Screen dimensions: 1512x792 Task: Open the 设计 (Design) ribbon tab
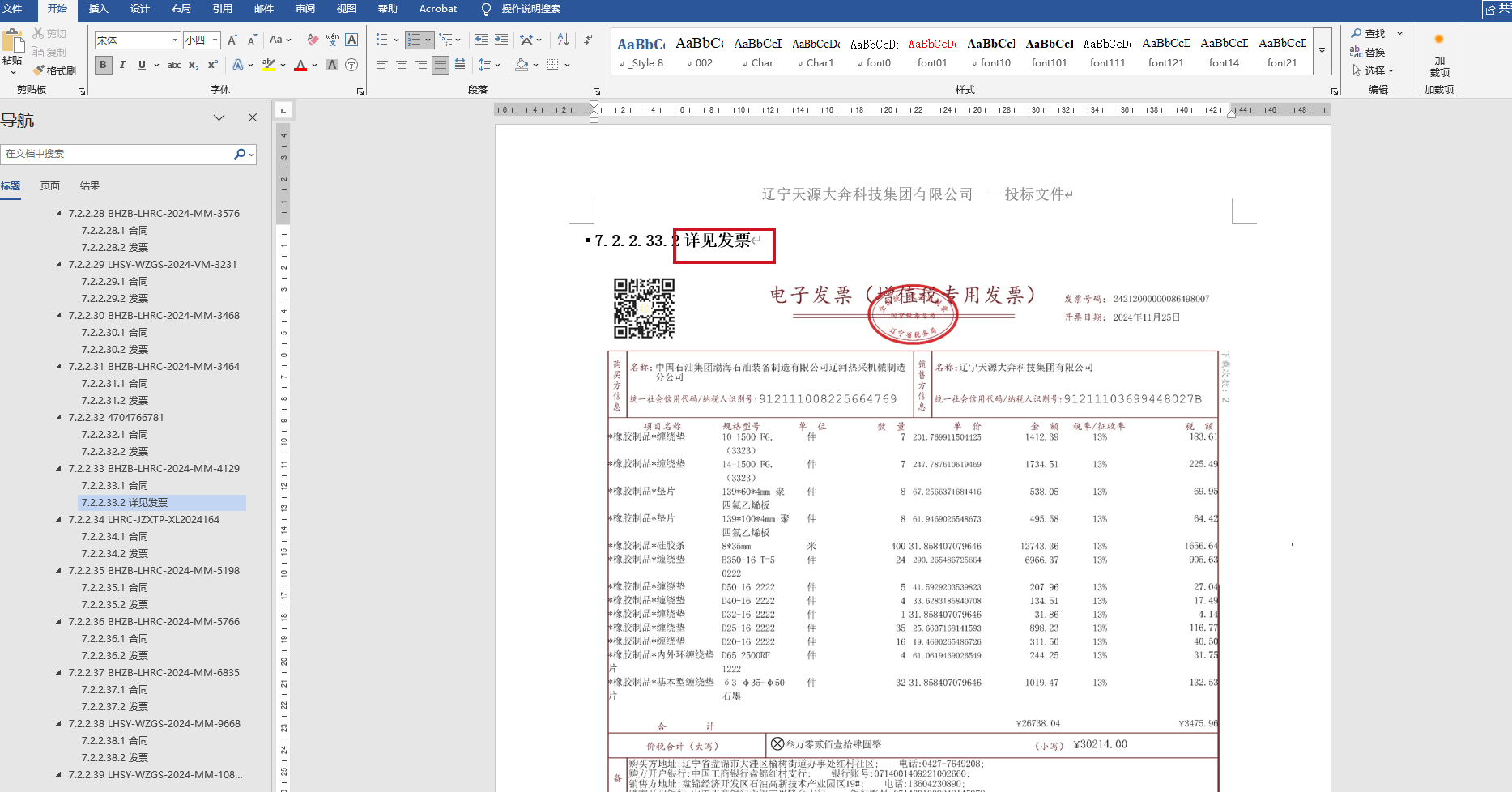[139, 9]
